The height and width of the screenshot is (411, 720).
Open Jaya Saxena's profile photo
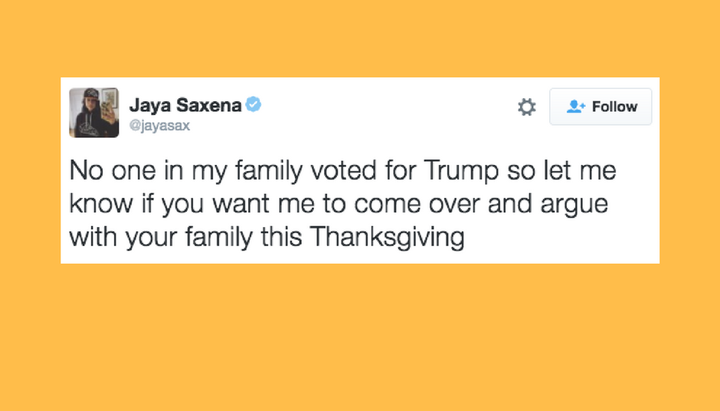(94, 113)
